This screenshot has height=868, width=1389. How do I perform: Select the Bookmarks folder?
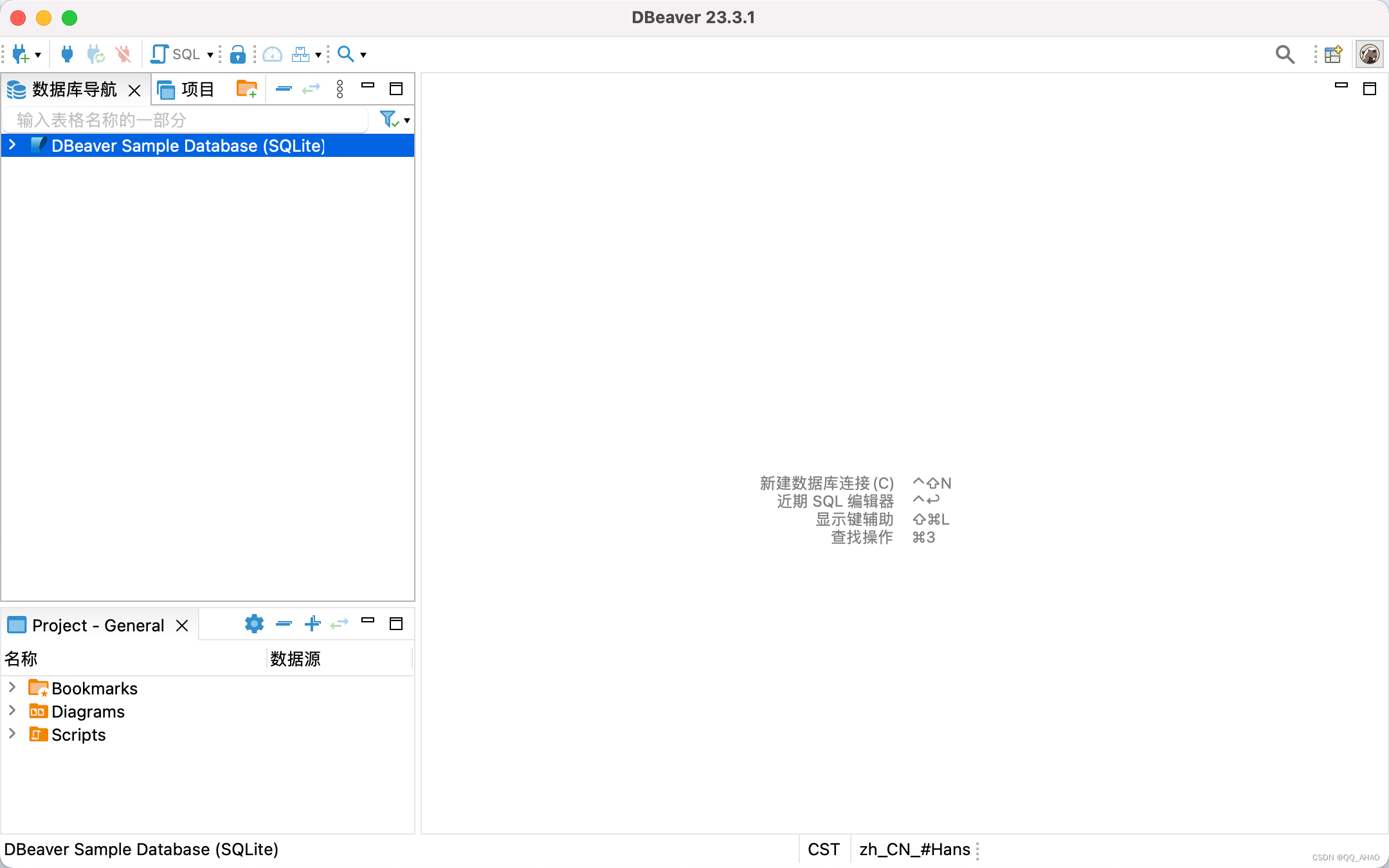84,689
